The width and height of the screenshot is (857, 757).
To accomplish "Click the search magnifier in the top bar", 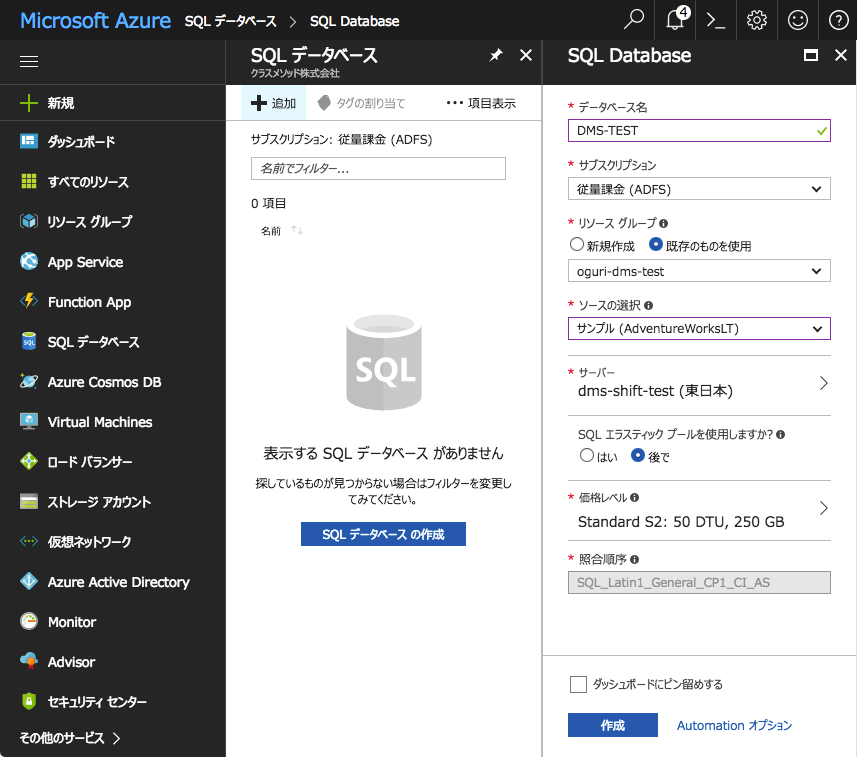I will coord(633,19).
